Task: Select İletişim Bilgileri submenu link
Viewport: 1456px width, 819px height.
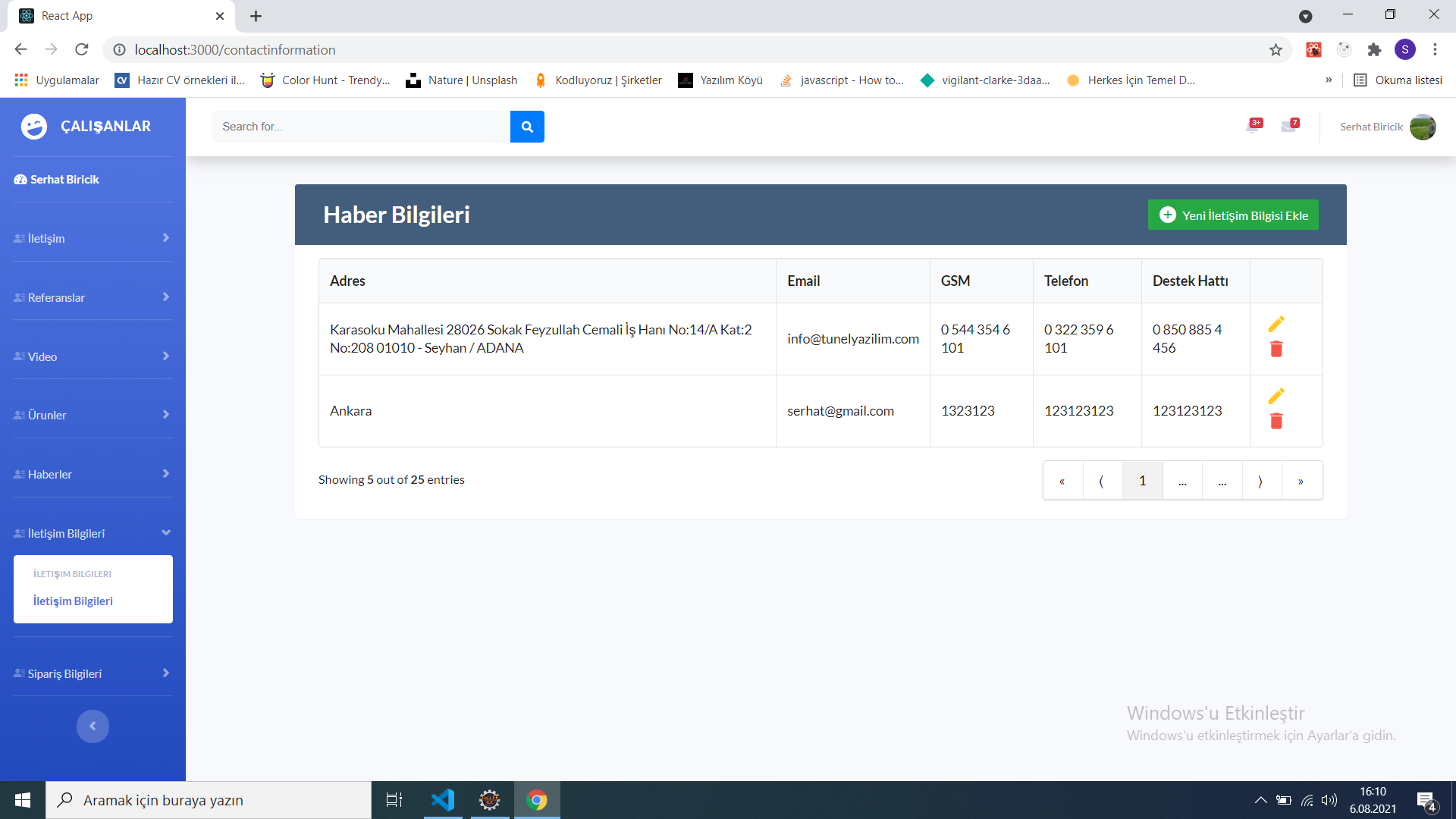Action: pos(73,601)
